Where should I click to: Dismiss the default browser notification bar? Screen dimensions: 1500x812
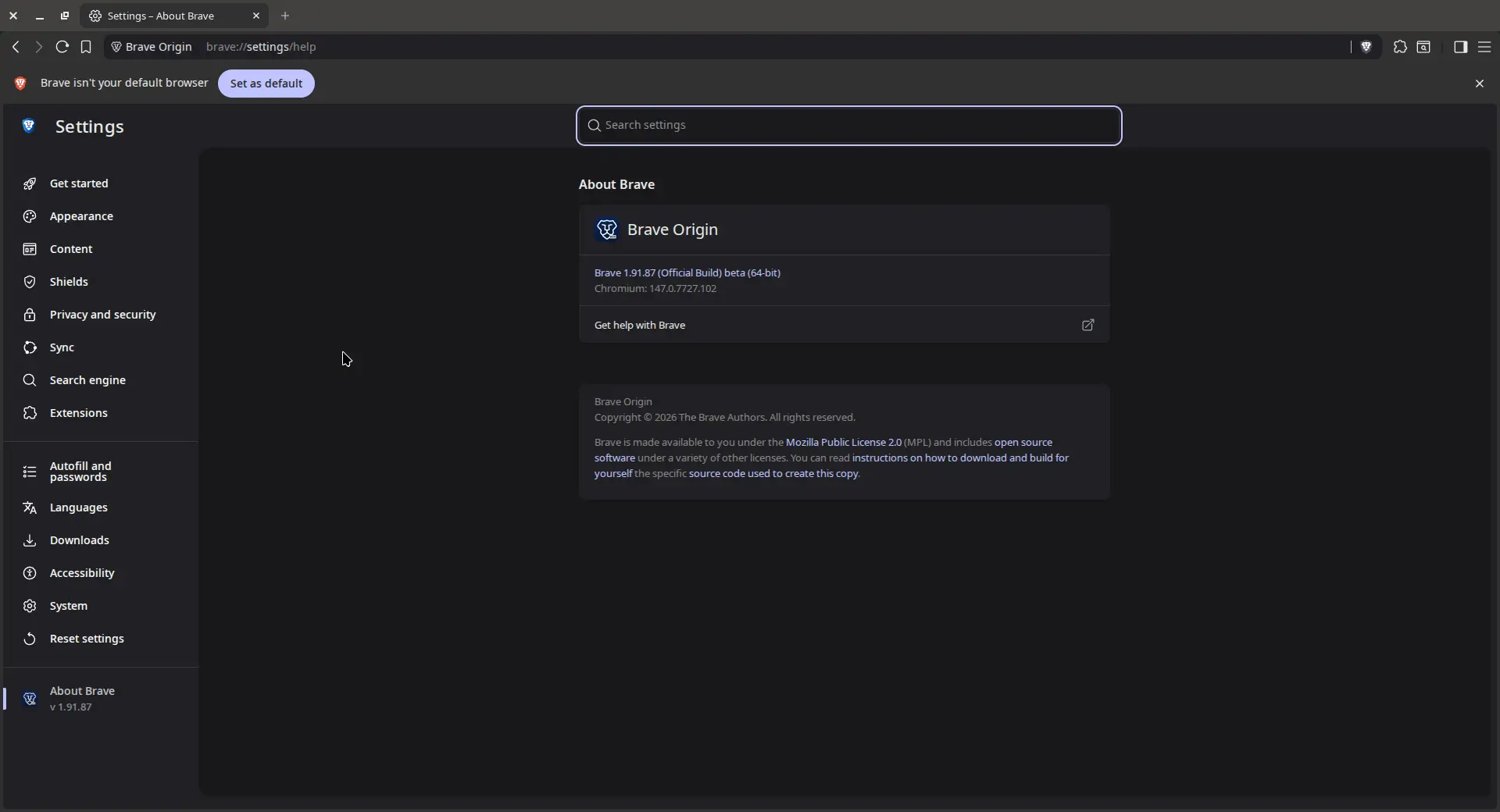point(1479,84)
